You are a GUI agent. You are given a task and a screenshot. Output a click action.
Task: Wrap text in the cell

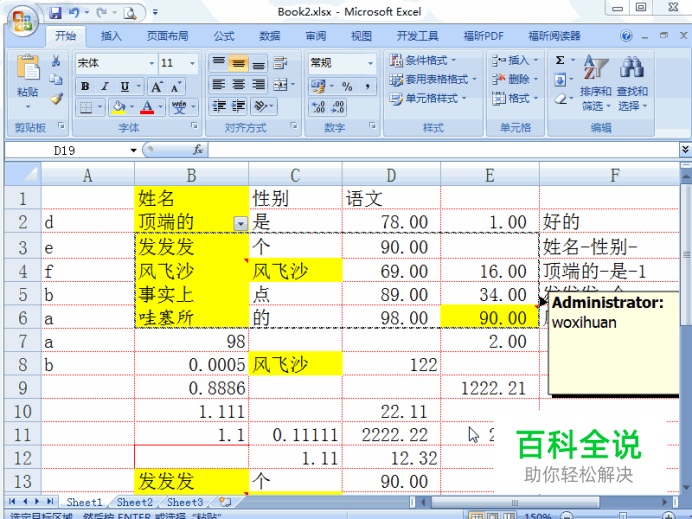(x=281, y=63)
